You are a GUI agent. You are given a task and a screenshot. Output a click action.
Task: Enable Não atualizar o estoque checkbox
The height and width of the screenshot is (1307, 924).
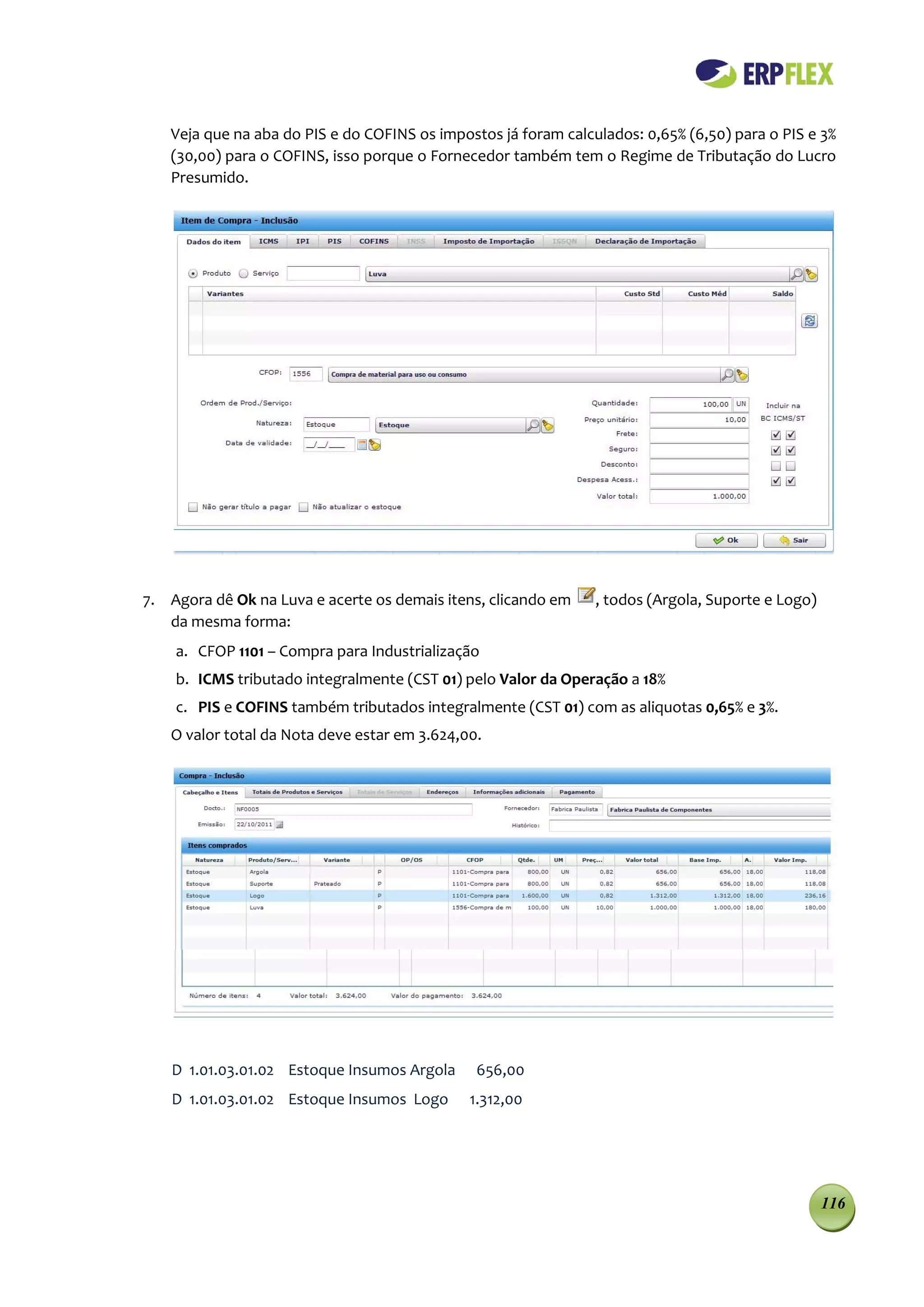pyautogui.click(x=304, y=507)
